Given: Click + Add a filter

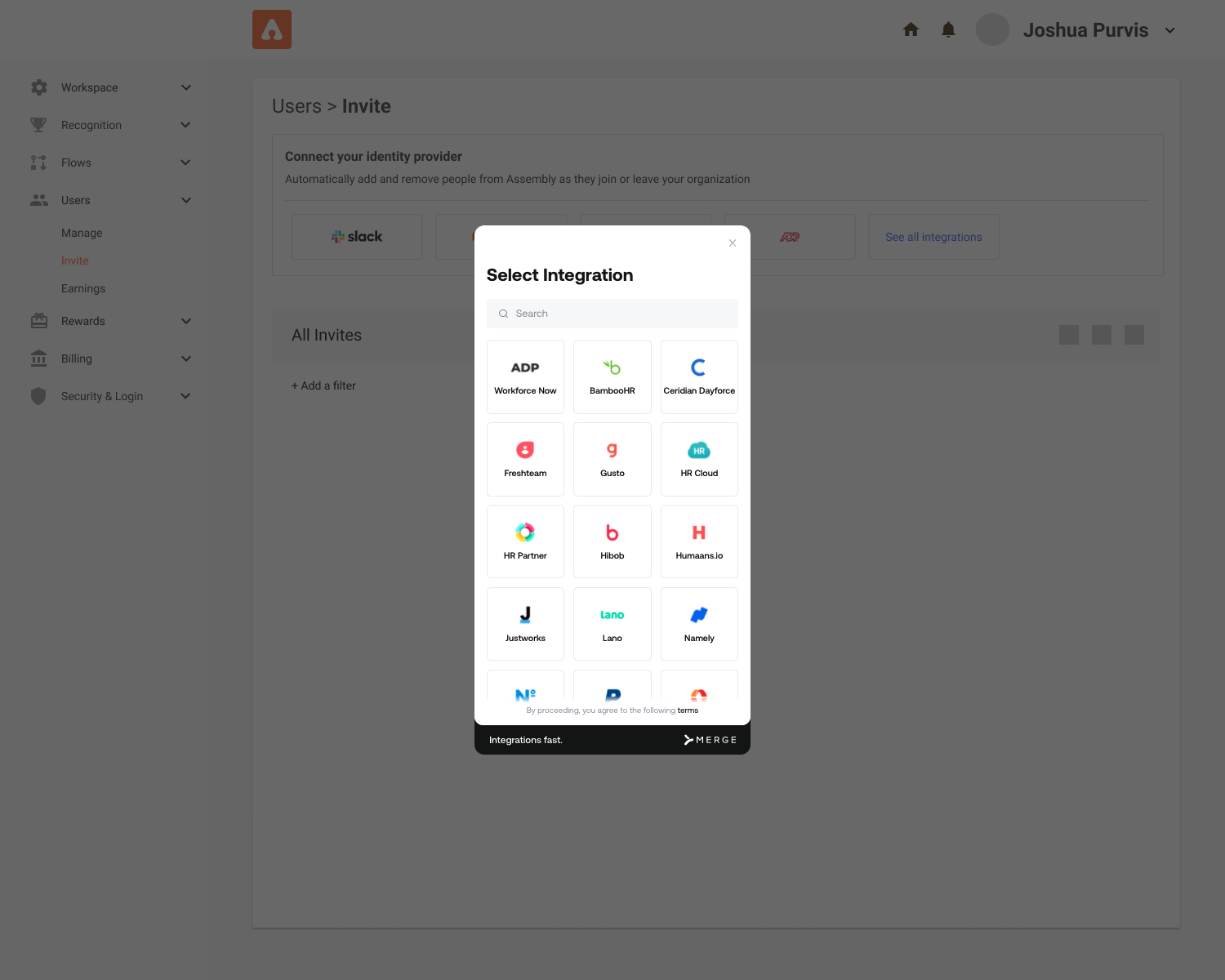Looking at the screenshot, I should point(323,385).
